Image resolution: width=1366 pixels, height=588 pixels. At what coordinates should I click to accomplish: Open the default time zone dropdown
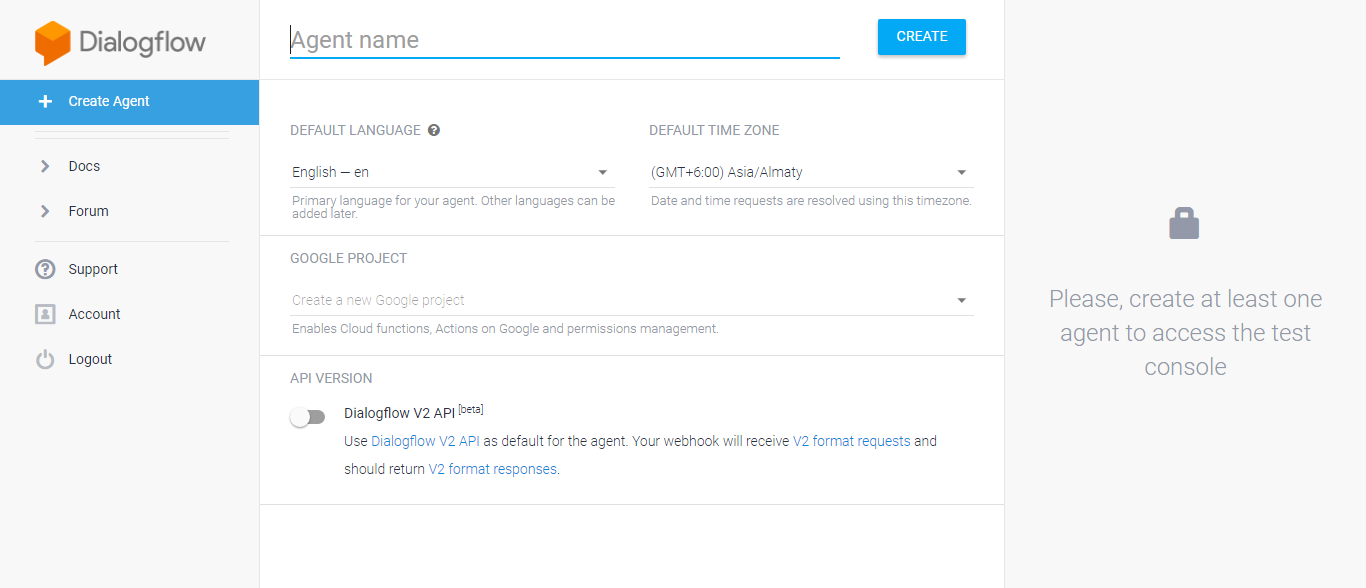click(x=811, y=172)
